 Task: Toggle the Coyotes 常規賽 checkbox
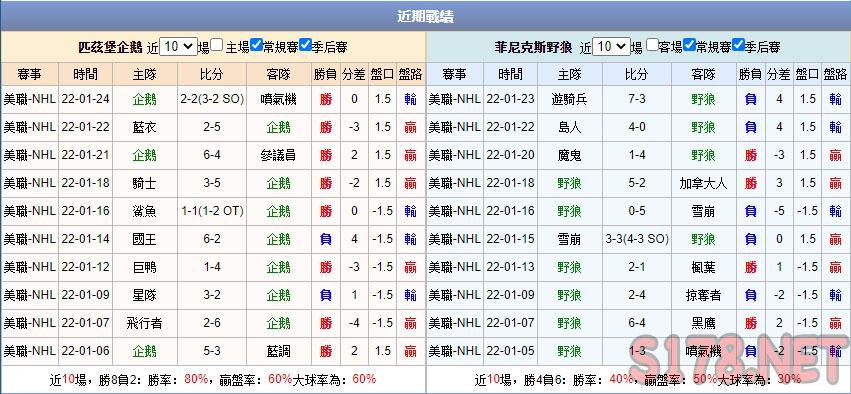click(690, 45)
